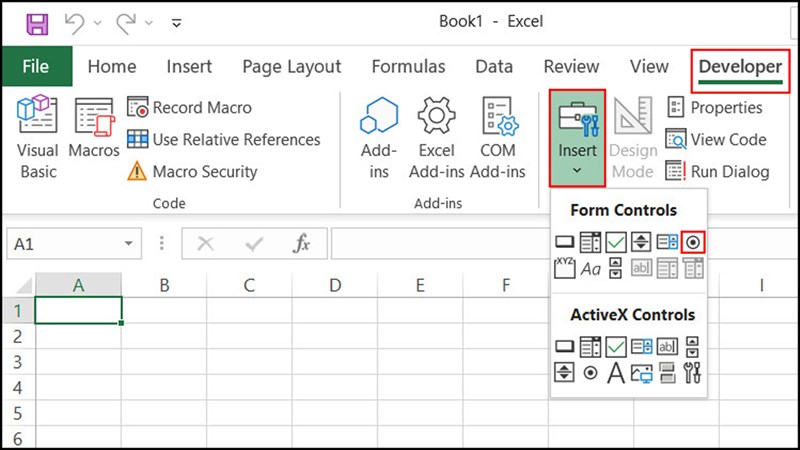This screenshot has height=450, width=800.
Task: Insert ActiveX Combo Box
Action: click(x=590, y=347)
